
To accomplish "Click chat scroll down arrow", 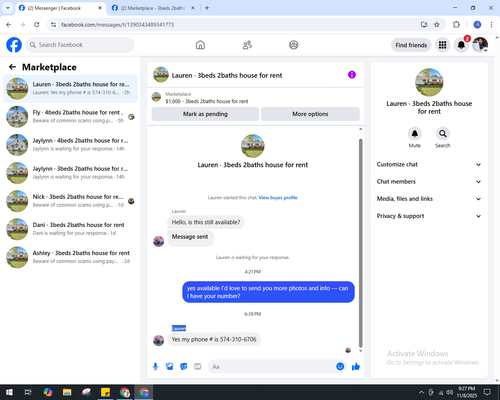I will click(360, 351).
